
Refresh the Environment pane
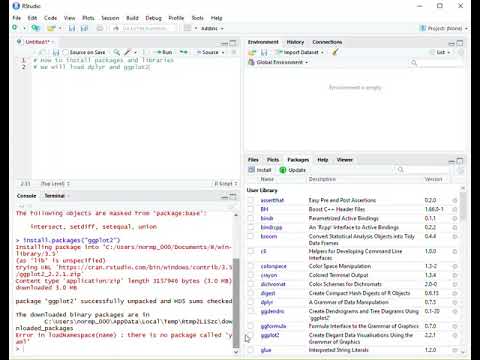pyautogui.click(x=461, y=52)
